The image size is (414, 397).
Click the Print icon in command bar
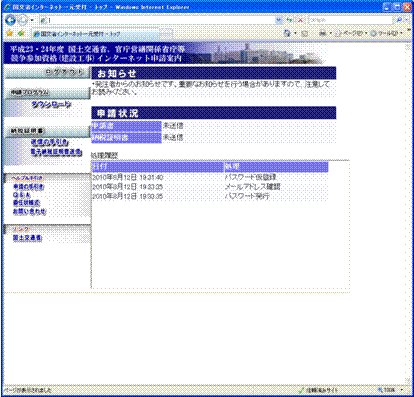322,33
